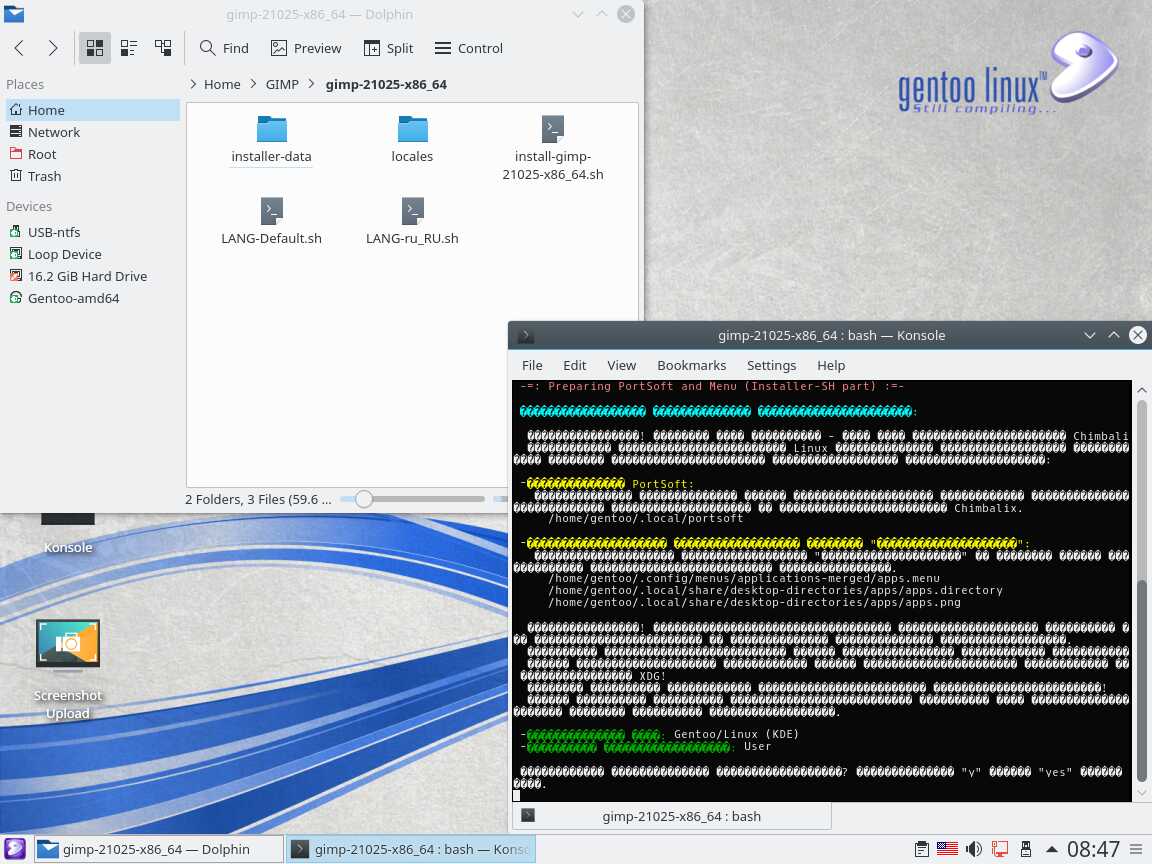This screenshot has height=864, width=1152.
Task: Click Dolphin status bar file count text
Action: [258, 500]
